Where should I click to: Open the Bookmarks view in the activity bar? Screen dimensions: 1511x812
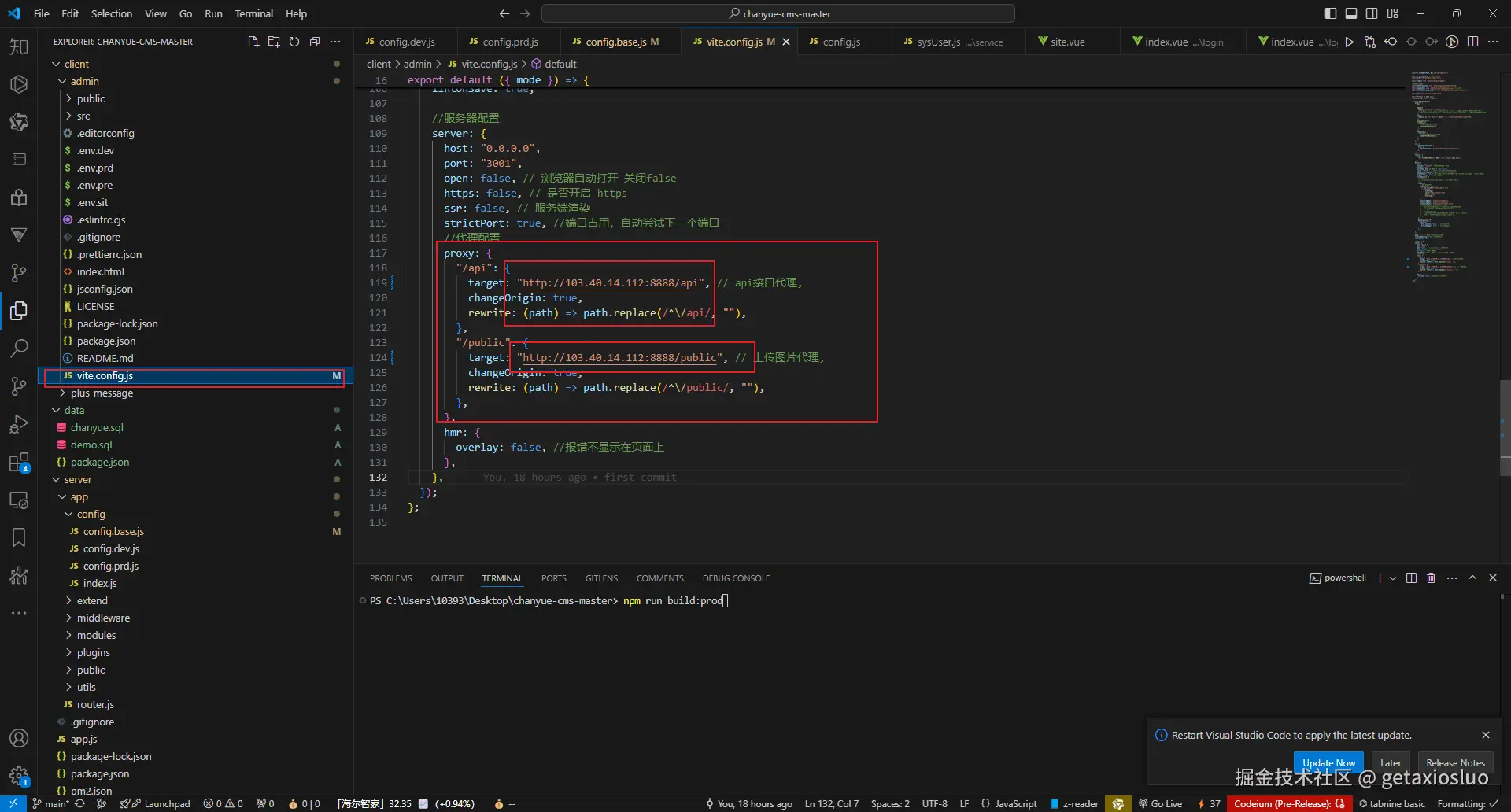19,537
